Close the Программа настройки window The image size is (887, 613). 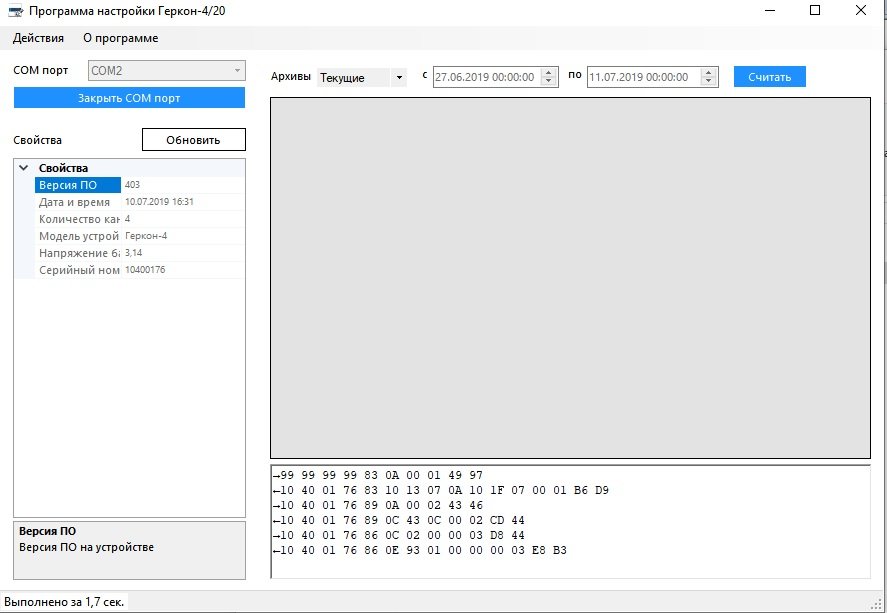pyautogui.click(x=860, y=10)
